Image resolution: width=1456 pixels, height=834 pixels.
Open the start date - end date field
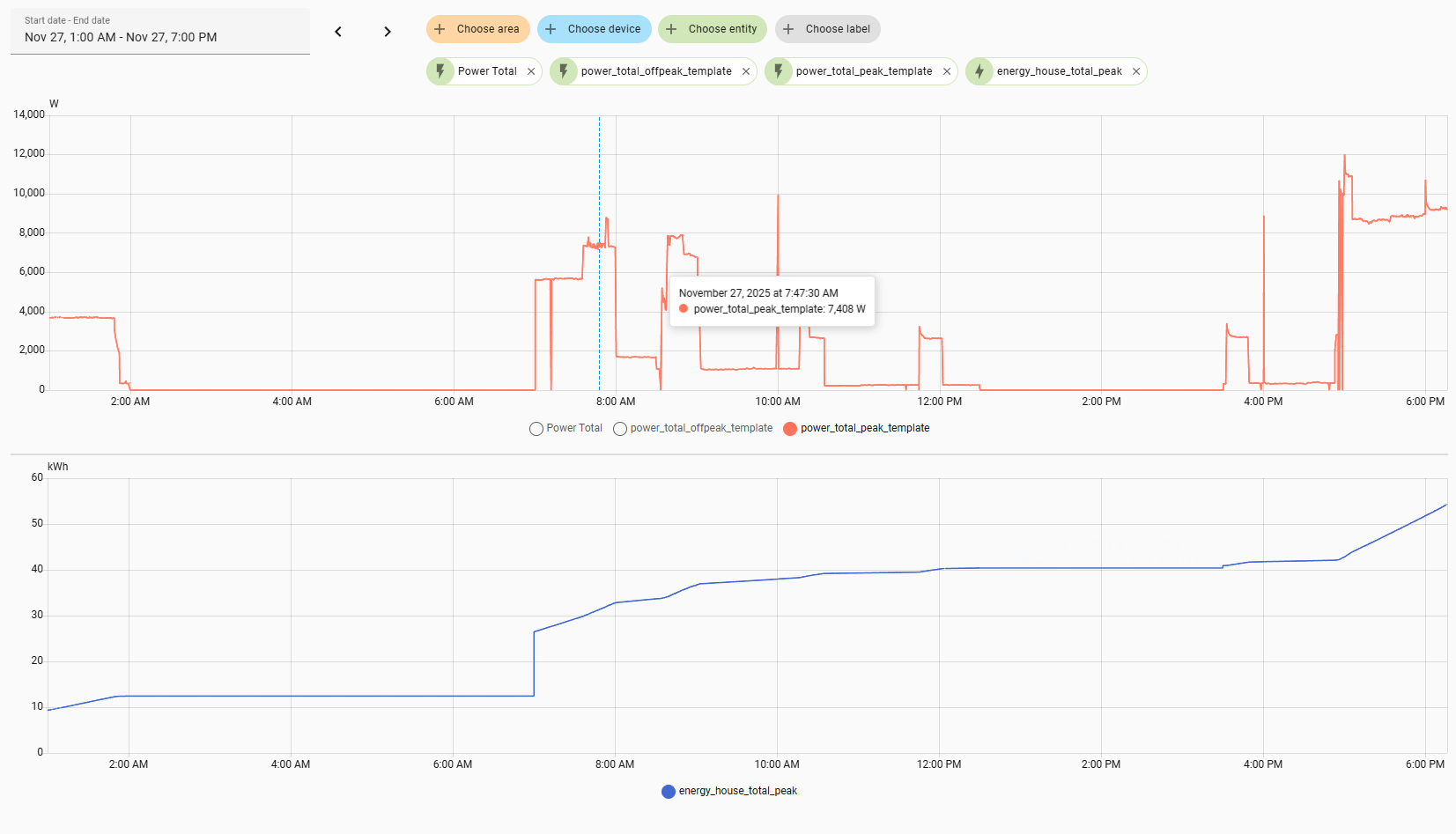[x=160, y=31]
